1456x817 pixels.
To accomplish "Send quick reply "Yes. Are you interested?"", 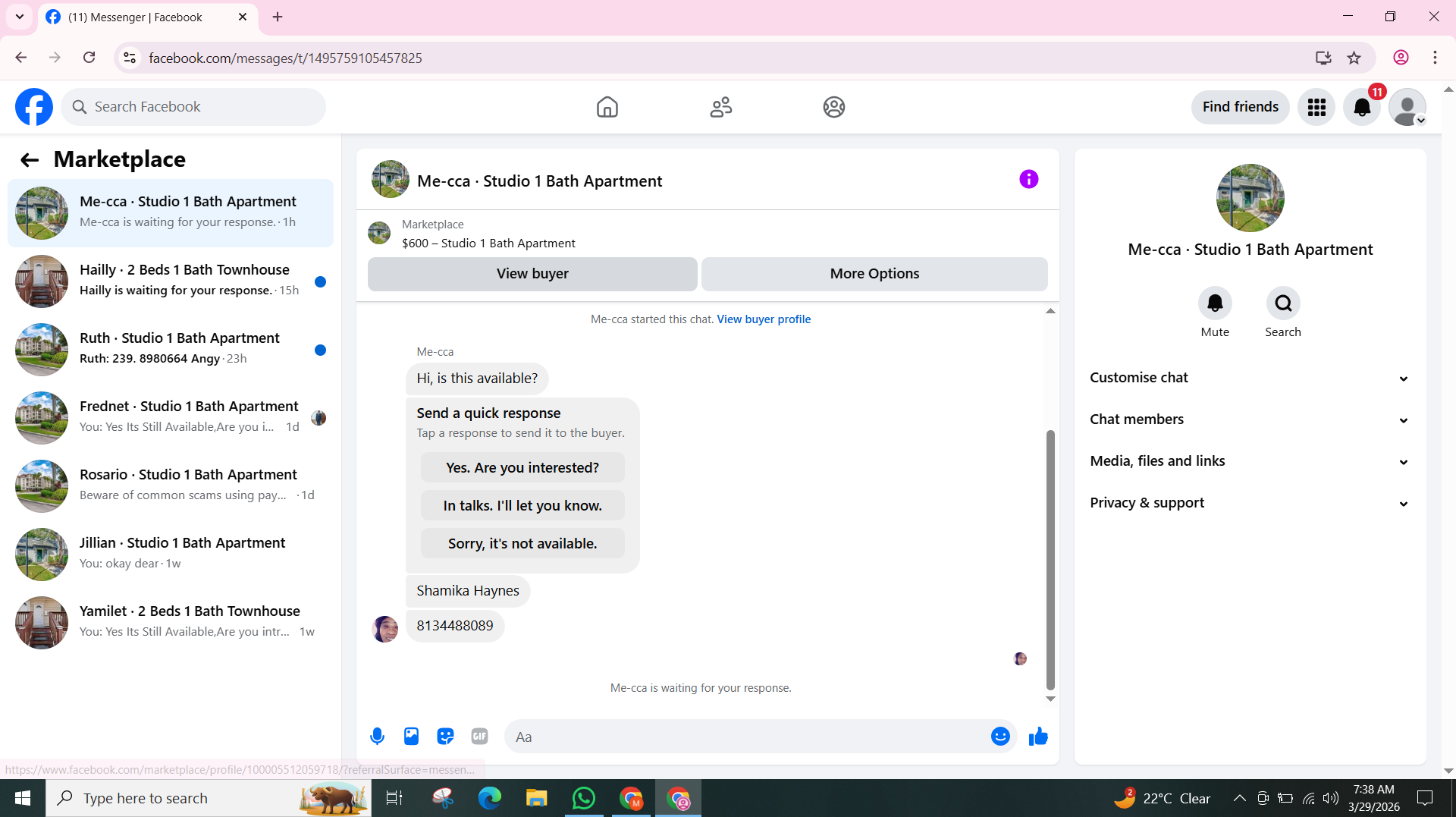I will click(522, 468).
